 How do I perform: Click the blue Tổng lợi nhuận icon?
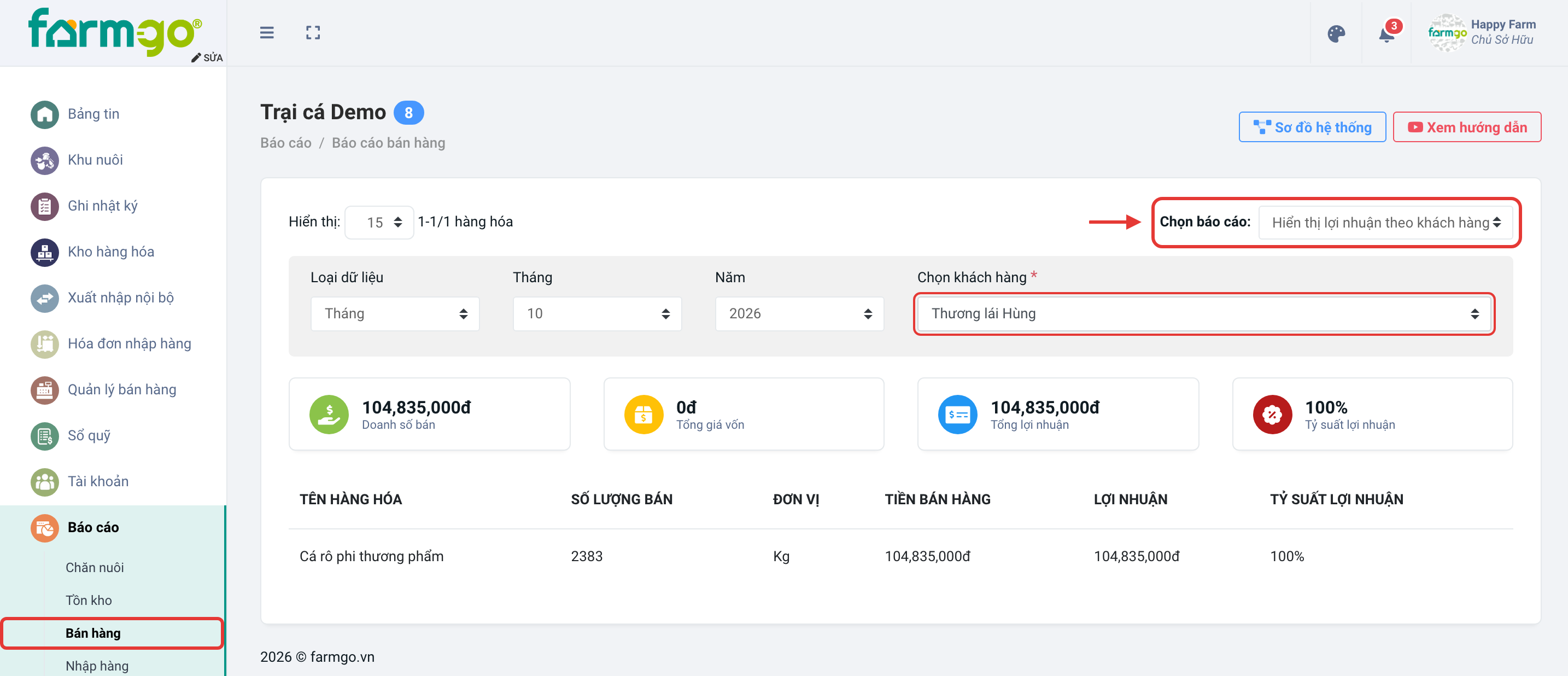pyautogui.click(x=957, y=415)
